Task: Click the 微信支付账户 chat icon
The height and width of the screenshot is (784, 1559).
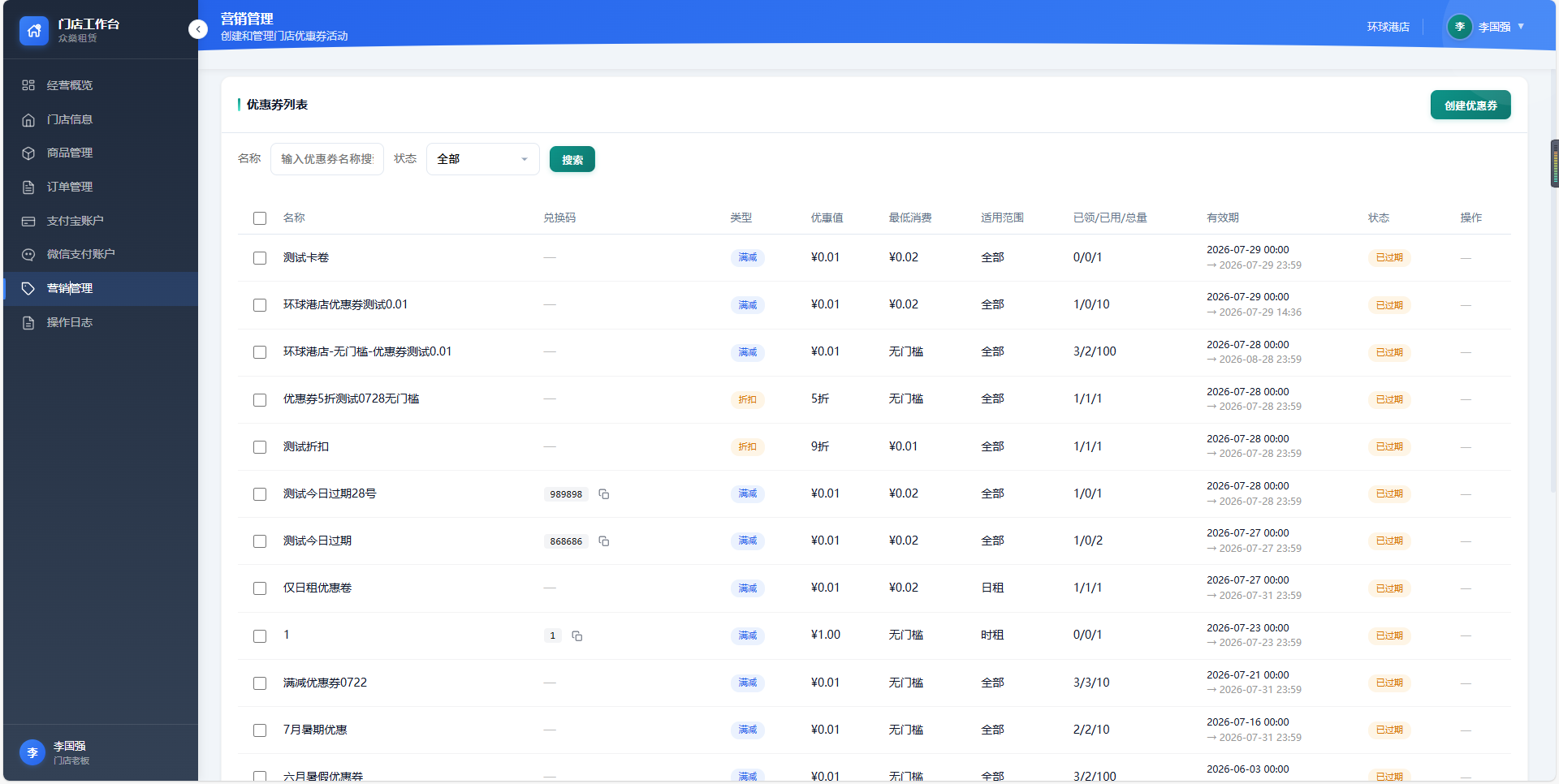Action: coord(28,254)
